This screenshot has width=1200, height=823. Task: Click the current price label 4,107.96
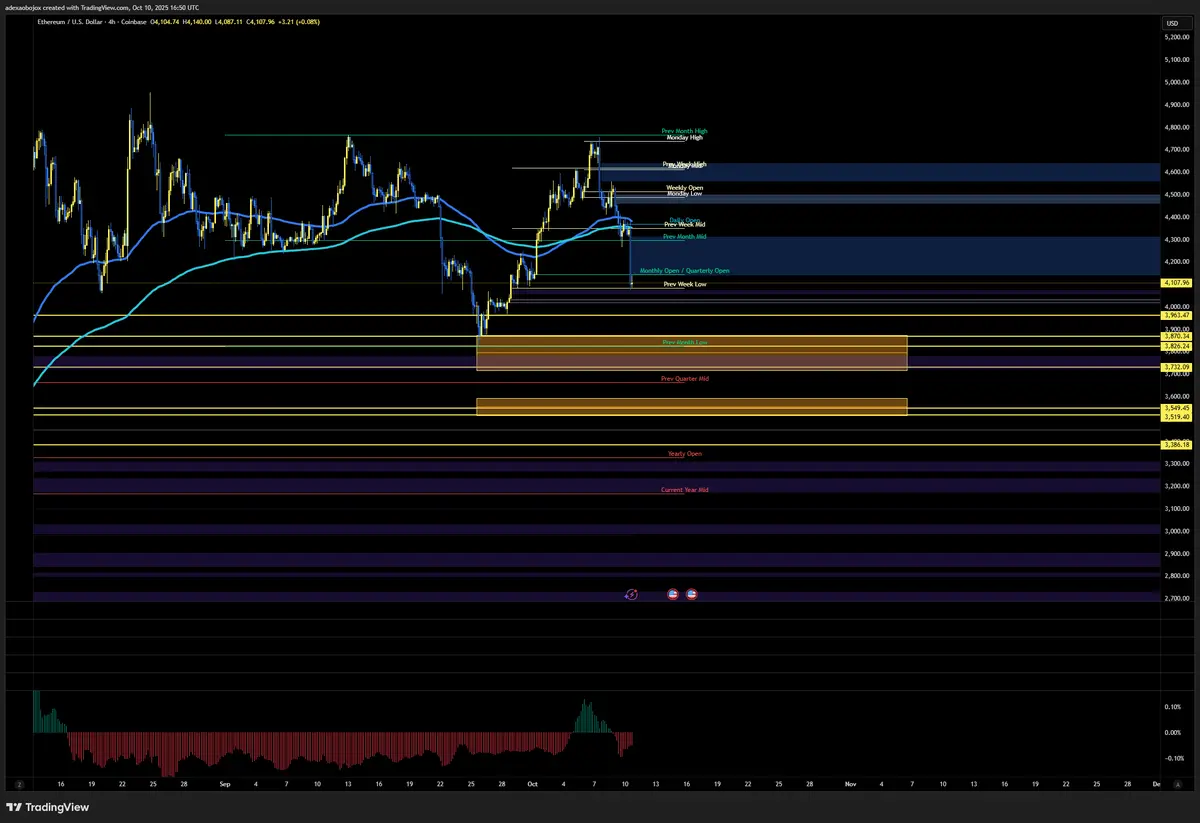point(1175,284)
